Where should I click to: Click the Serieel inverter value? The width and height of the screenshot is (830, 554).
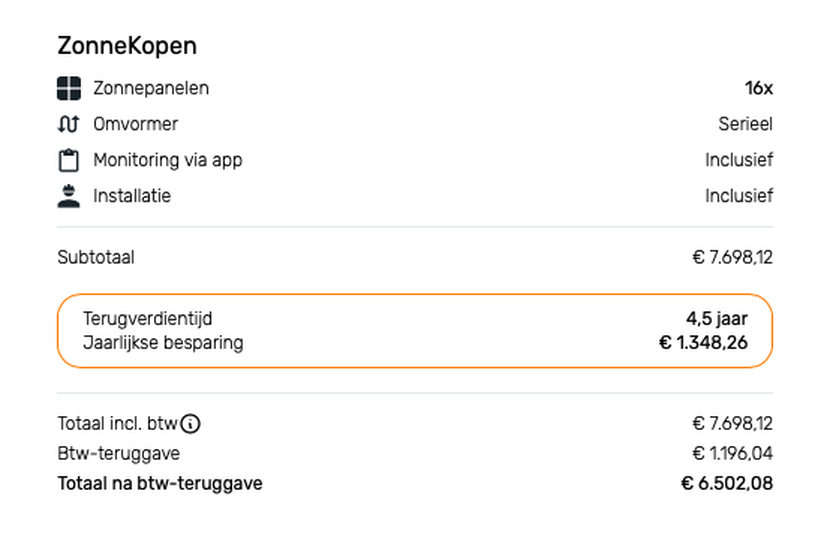pyautogui.click(x=745, y=124)
